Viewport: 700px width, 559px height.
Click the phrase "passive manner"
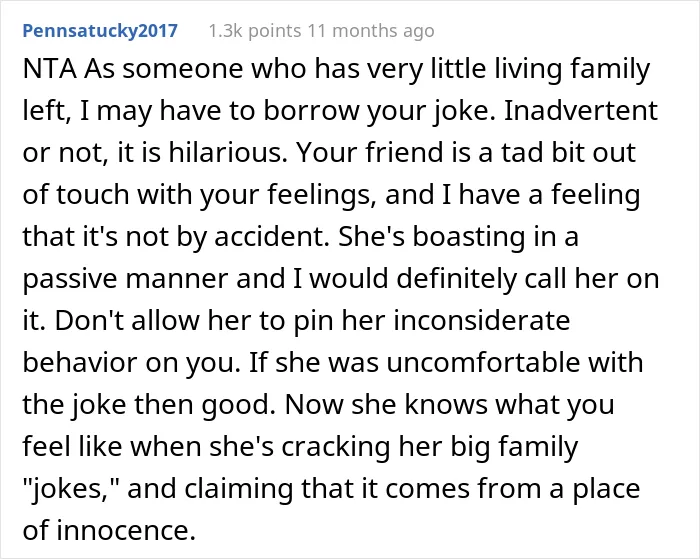pyautogui.click(x=126, y=280)
